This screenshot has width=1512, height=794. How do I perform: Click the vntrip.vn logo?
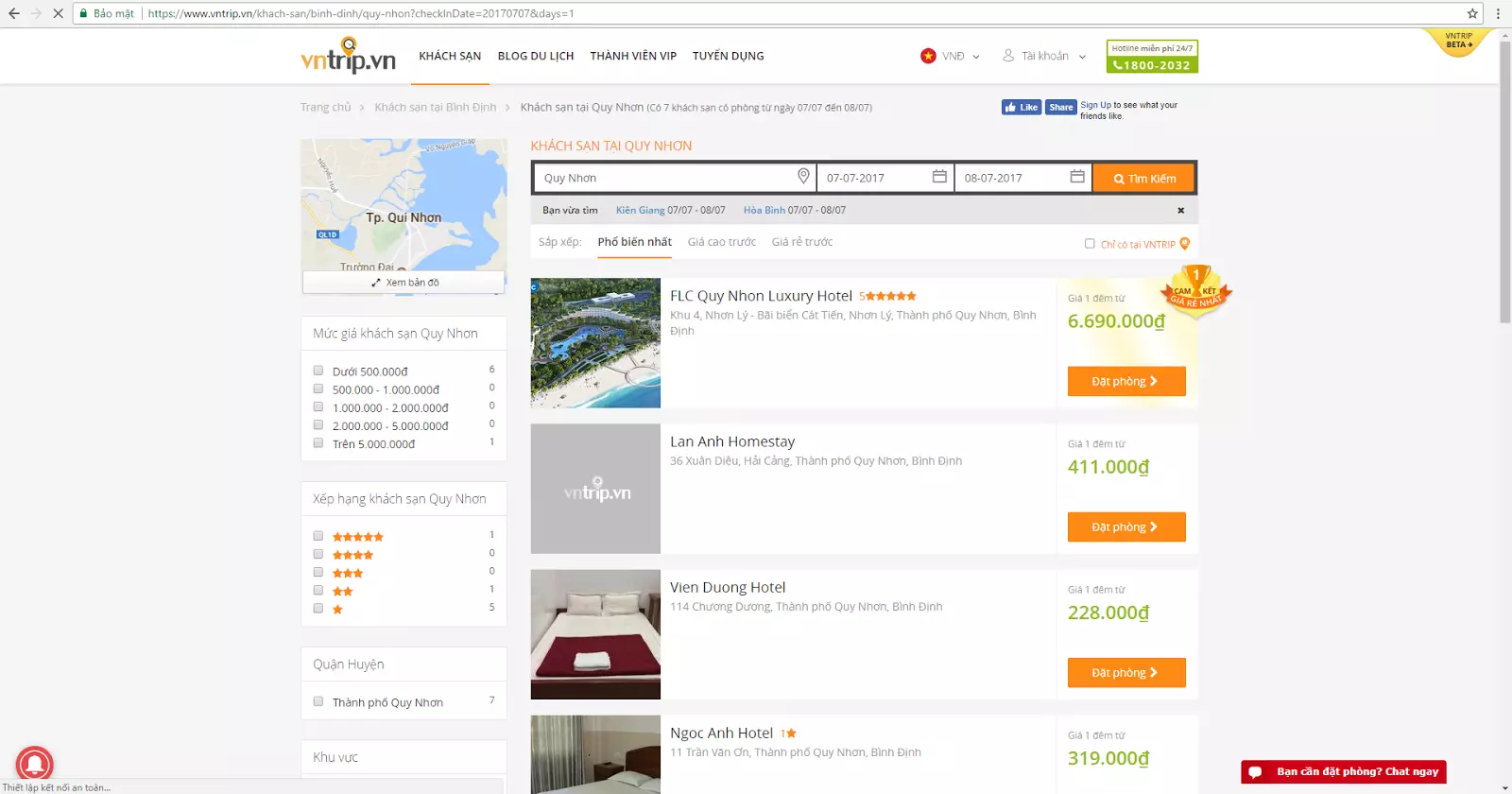348,56
